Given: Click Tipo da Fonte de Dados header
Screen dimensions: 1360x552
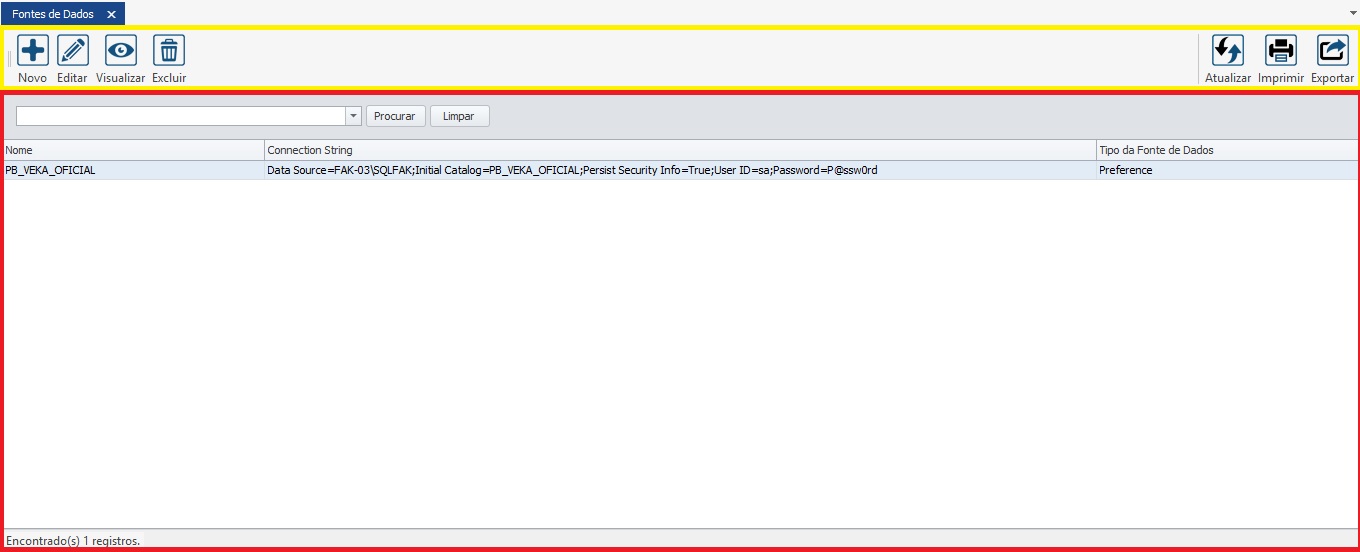Looking at the screenshot, I should [1226, 150].
